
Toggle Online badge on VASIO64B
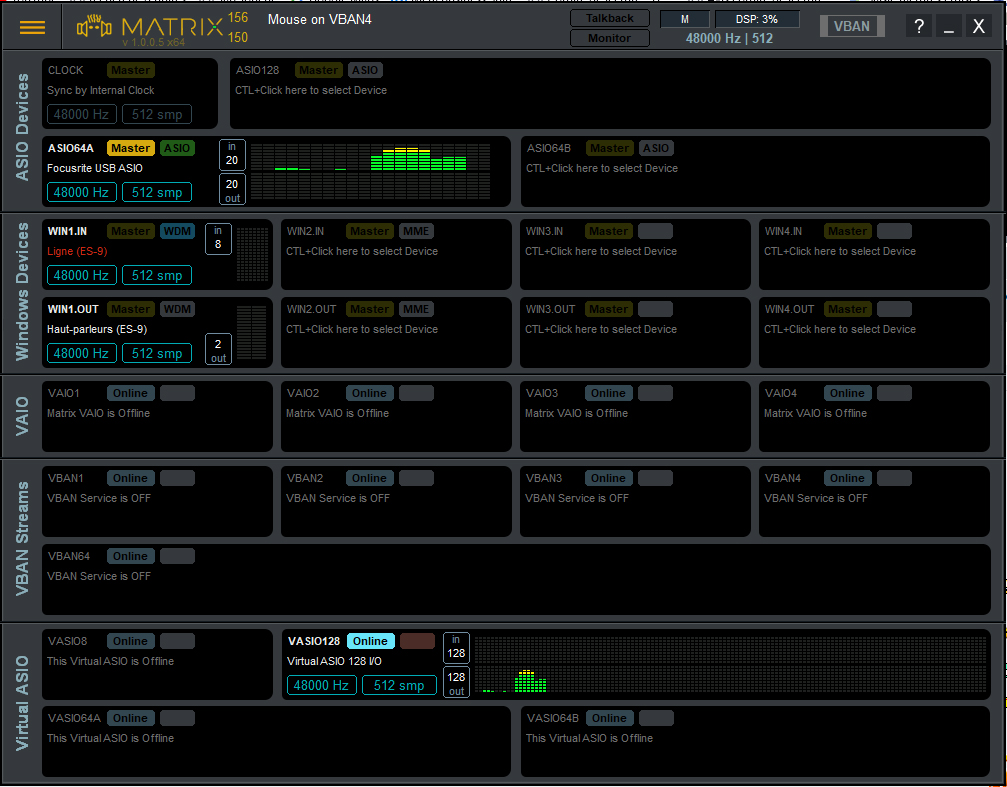(x=609, y=718)
